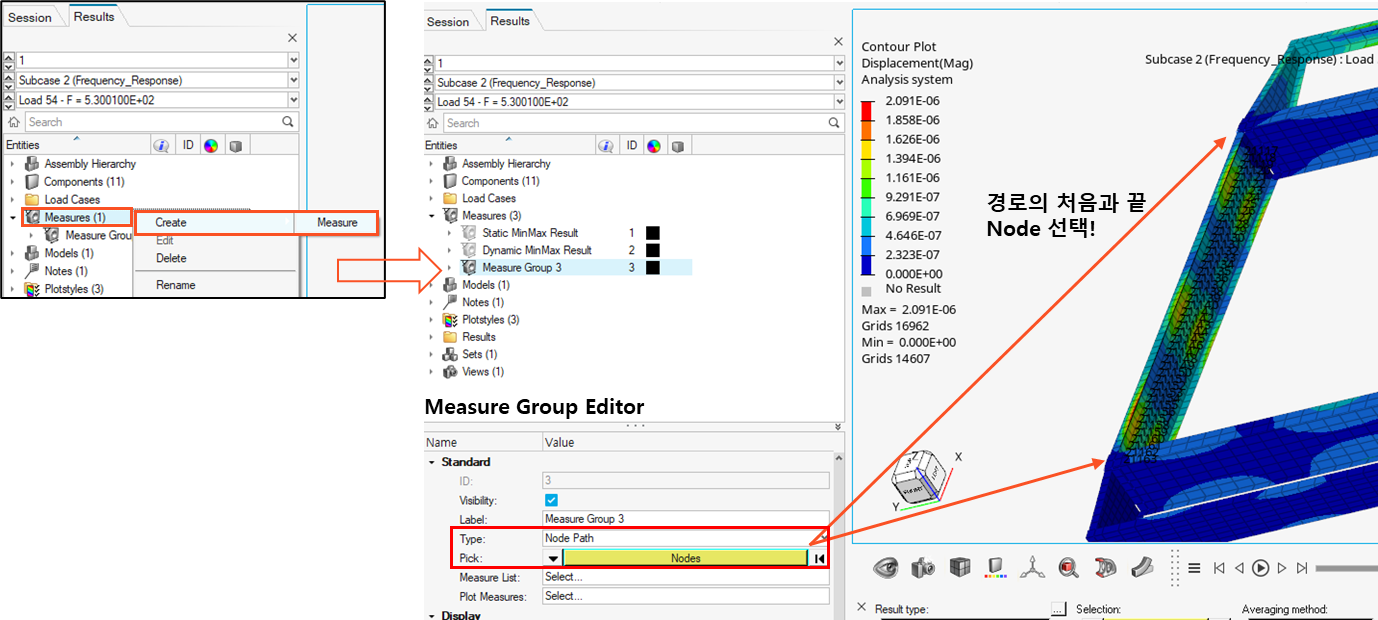The width and height of the screenshot is (1378, 620).
Task: Click the red-ended bracket part icon in toolbar
Action: [x=1105, y=568]
